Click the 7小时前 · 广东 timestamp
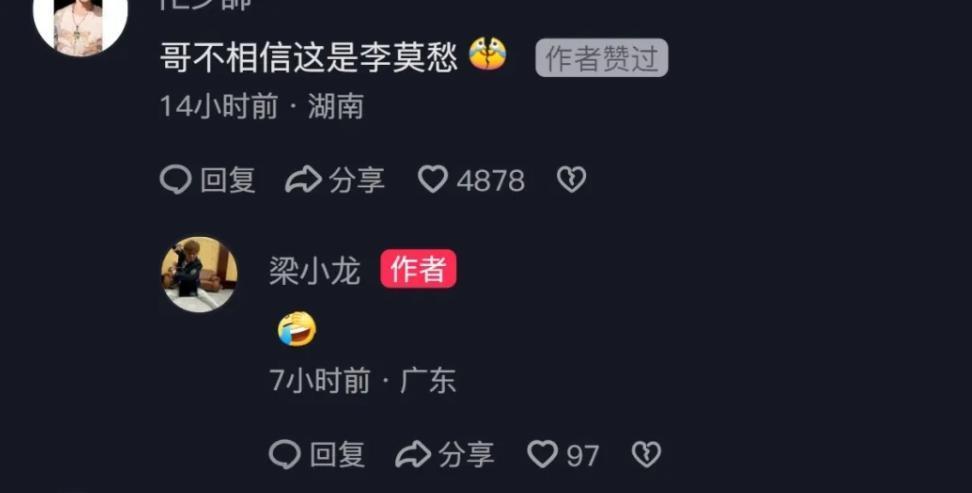Screen dimensions: 972x493 tap(363, 380)
